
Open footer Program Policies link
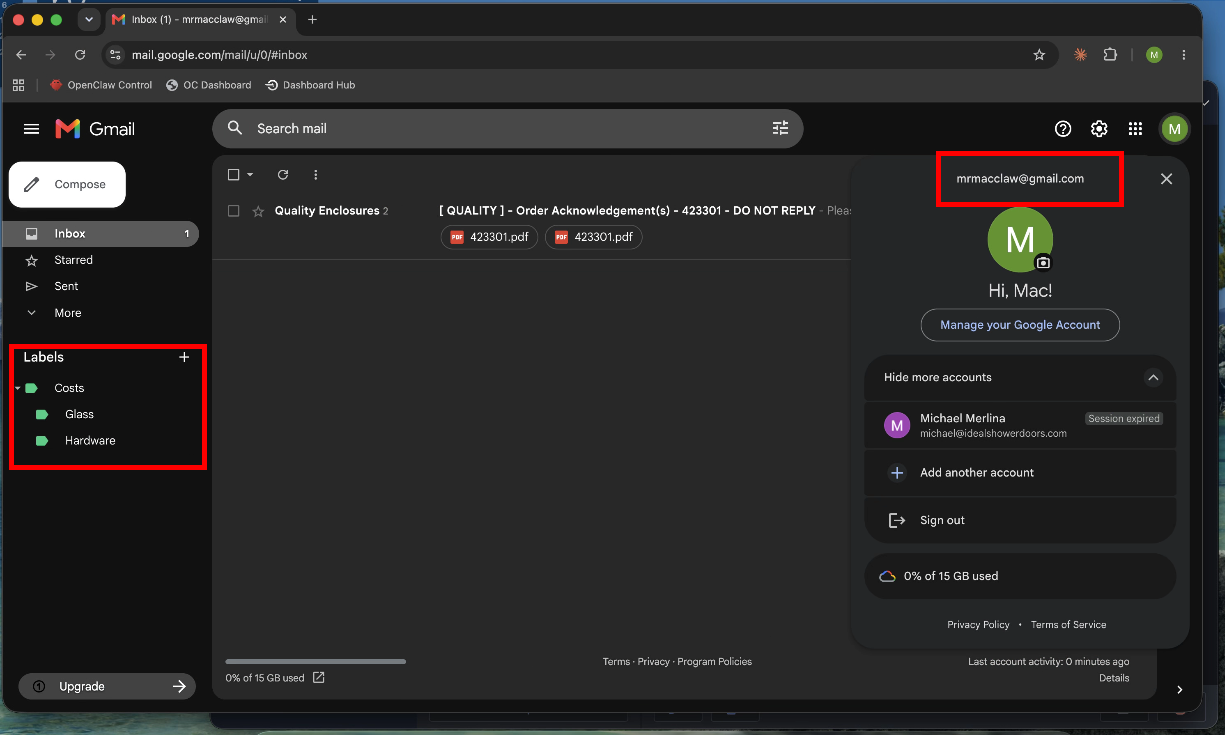click(714, 662)
